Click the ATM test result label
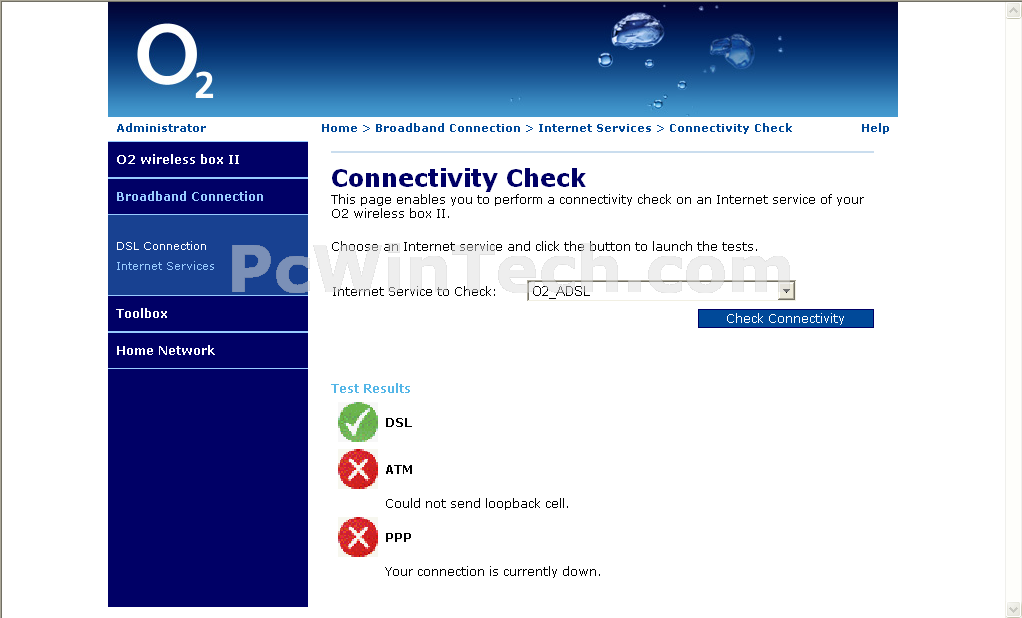1022x618 pixels. point(399,469)
